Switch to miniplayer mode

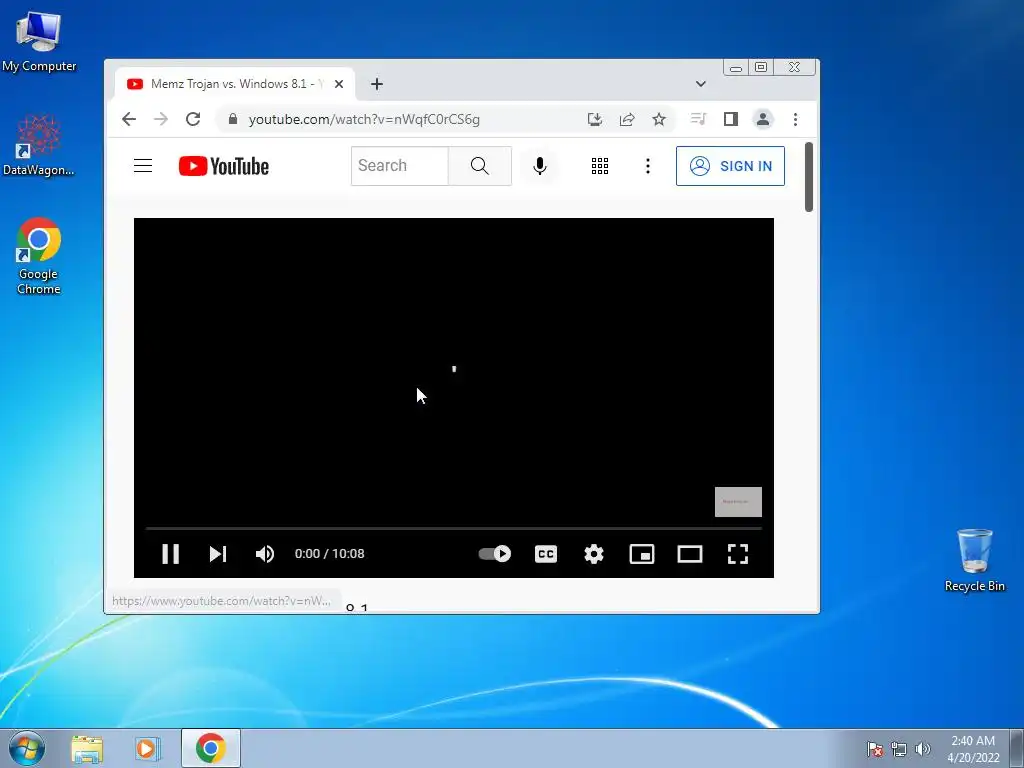(x=642, y=554)
